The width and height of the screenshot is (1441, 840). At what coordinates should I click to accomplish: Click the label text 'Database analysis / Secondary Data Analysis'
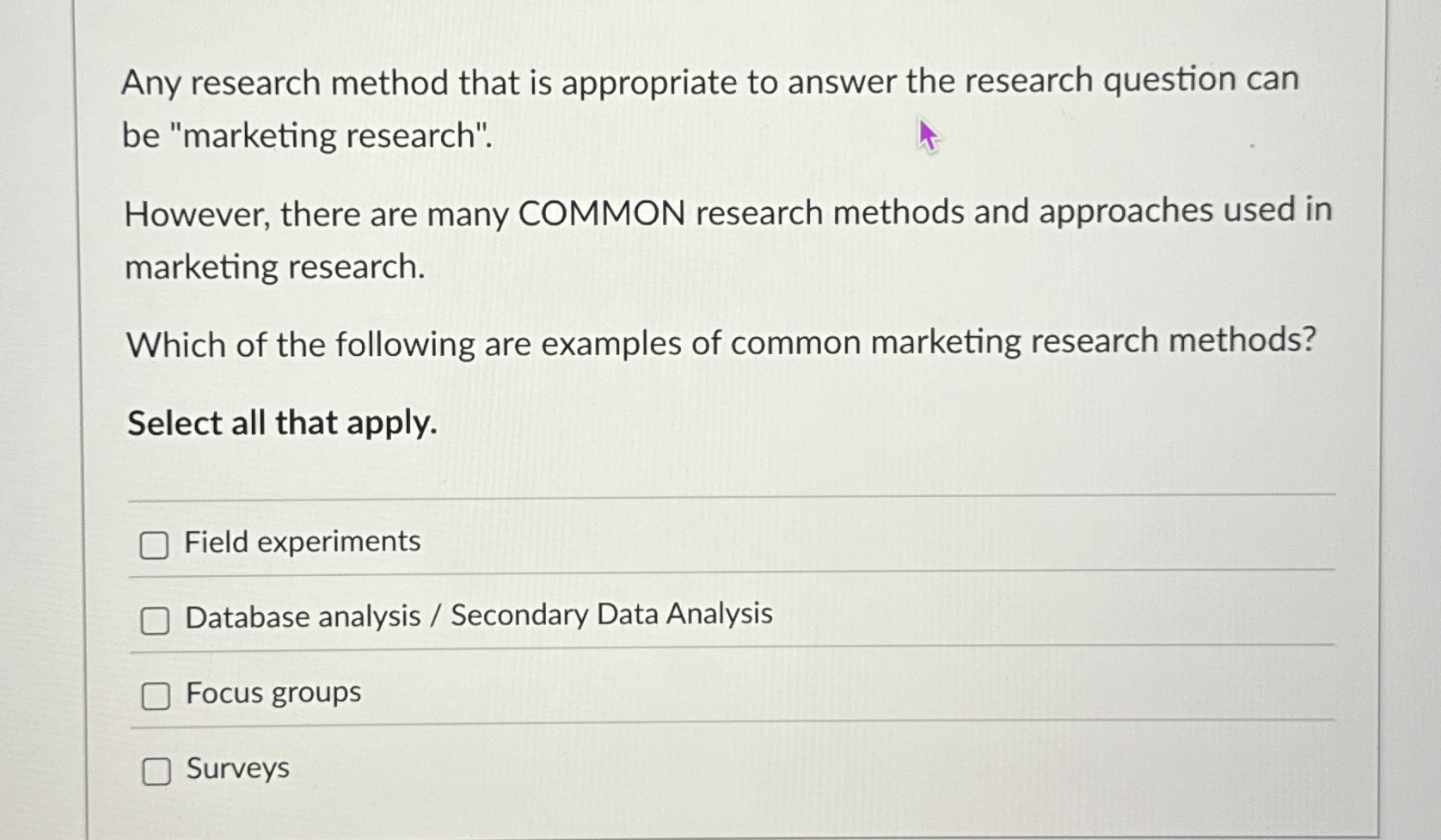(478, 615)
